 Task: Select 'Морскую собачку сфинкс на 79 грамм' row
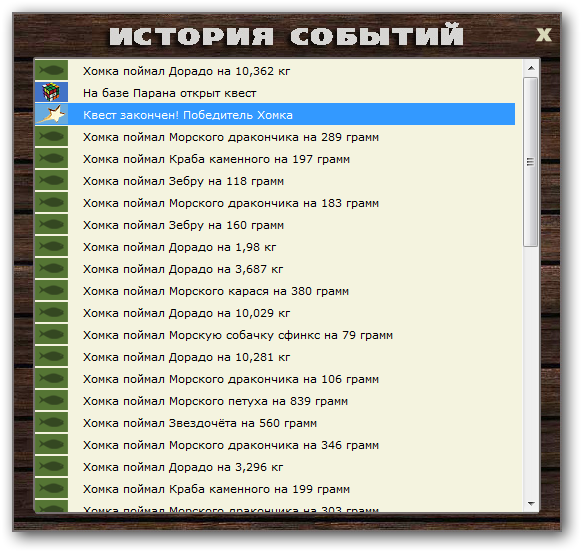point(275,334)
